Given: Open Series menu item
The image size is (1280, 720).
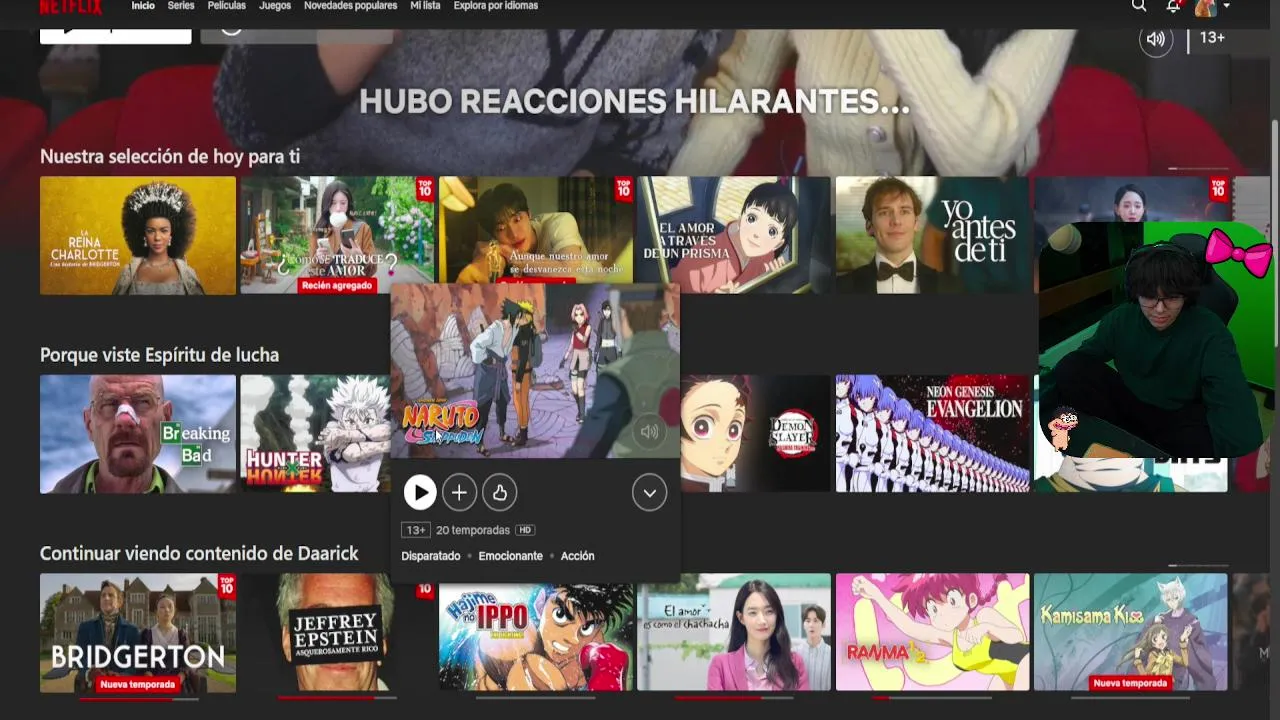Looking at the screenshot, I should point(181,6).
